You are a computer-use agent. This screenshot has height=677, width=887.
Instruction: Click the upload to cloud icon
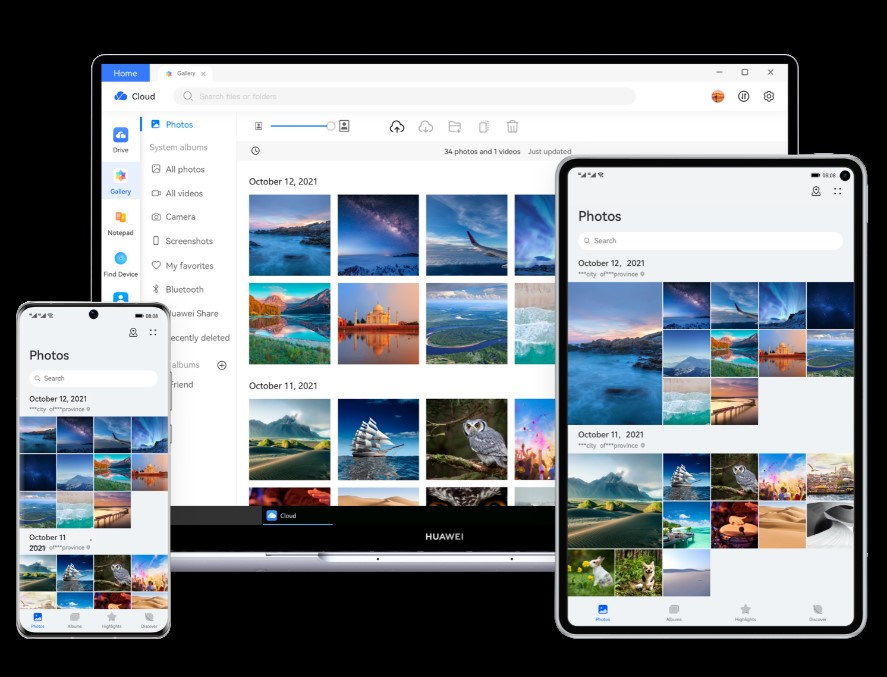pos(397,126)
